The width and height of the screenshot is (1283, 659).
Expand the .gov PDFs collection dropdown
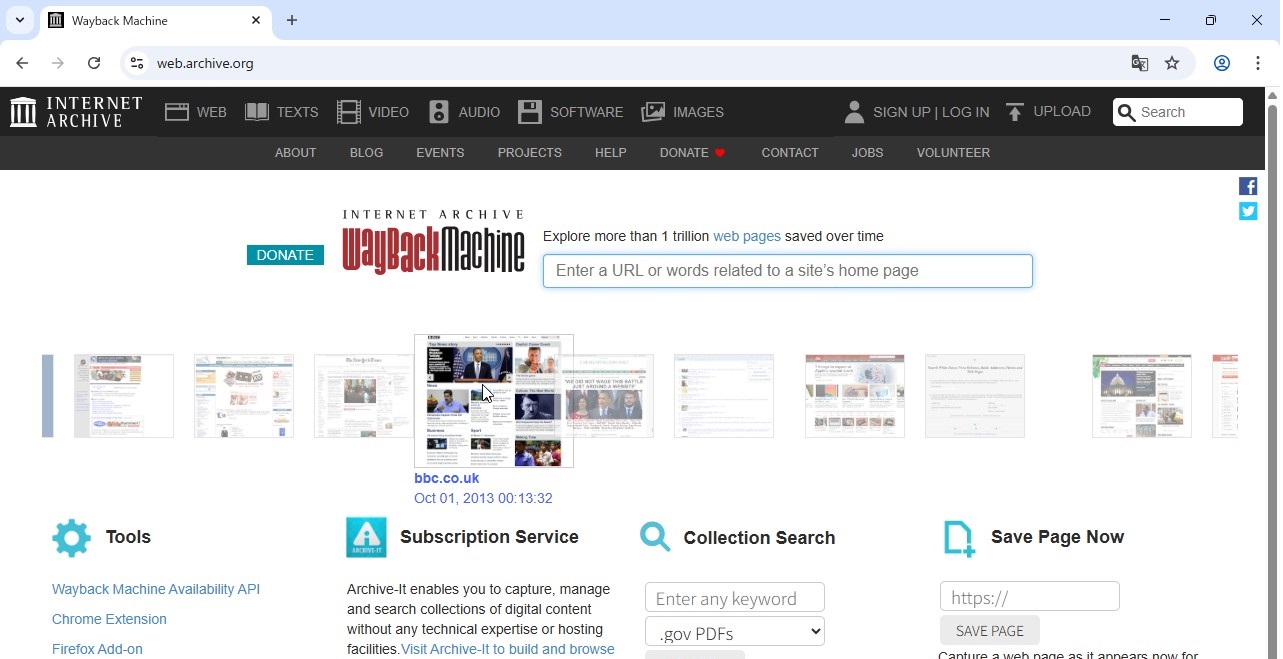coord(735,632)
